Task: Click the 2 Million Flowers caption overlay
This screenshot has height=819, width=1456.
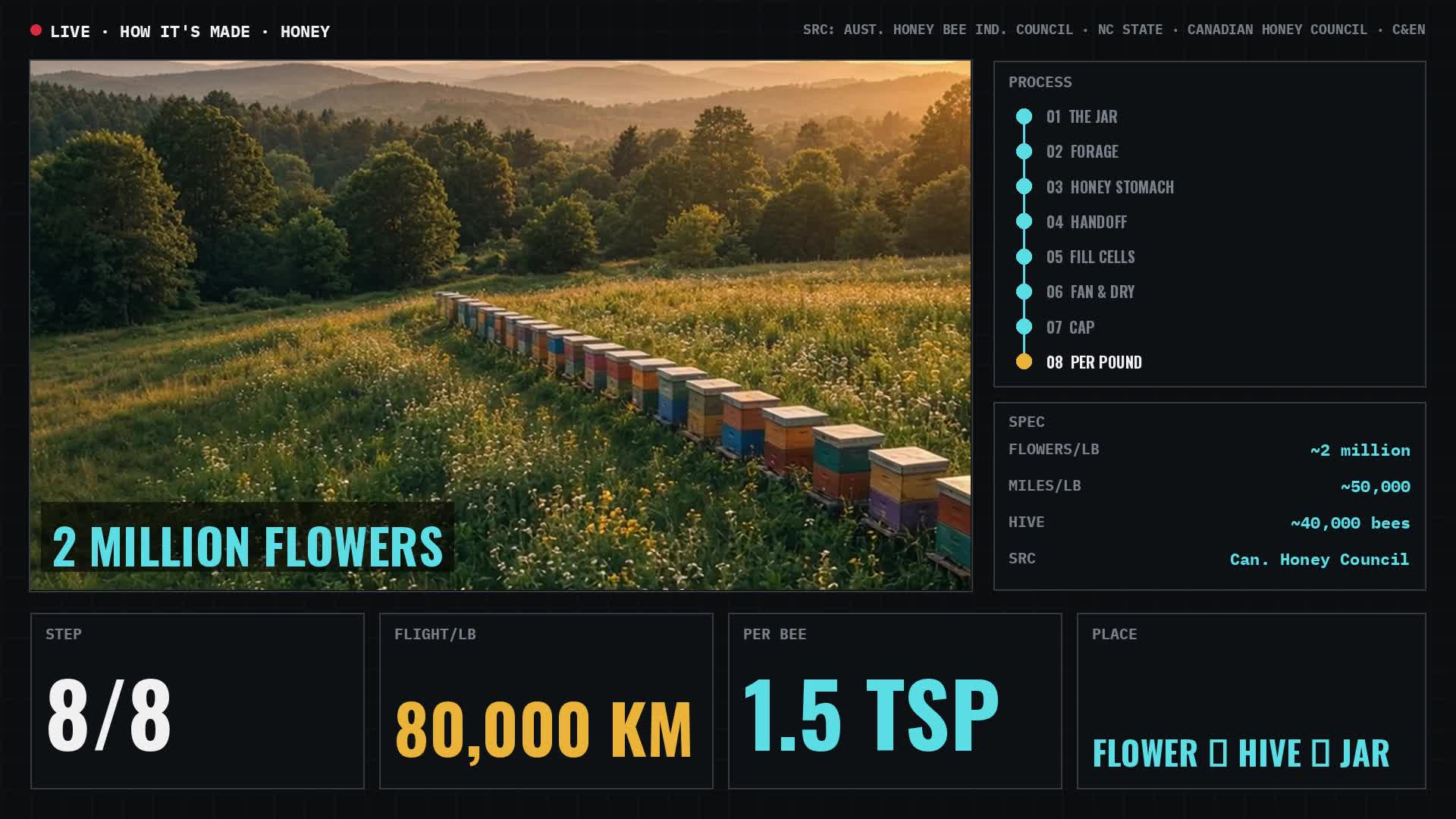Action: pyautogui.click(x=247, y=546)
